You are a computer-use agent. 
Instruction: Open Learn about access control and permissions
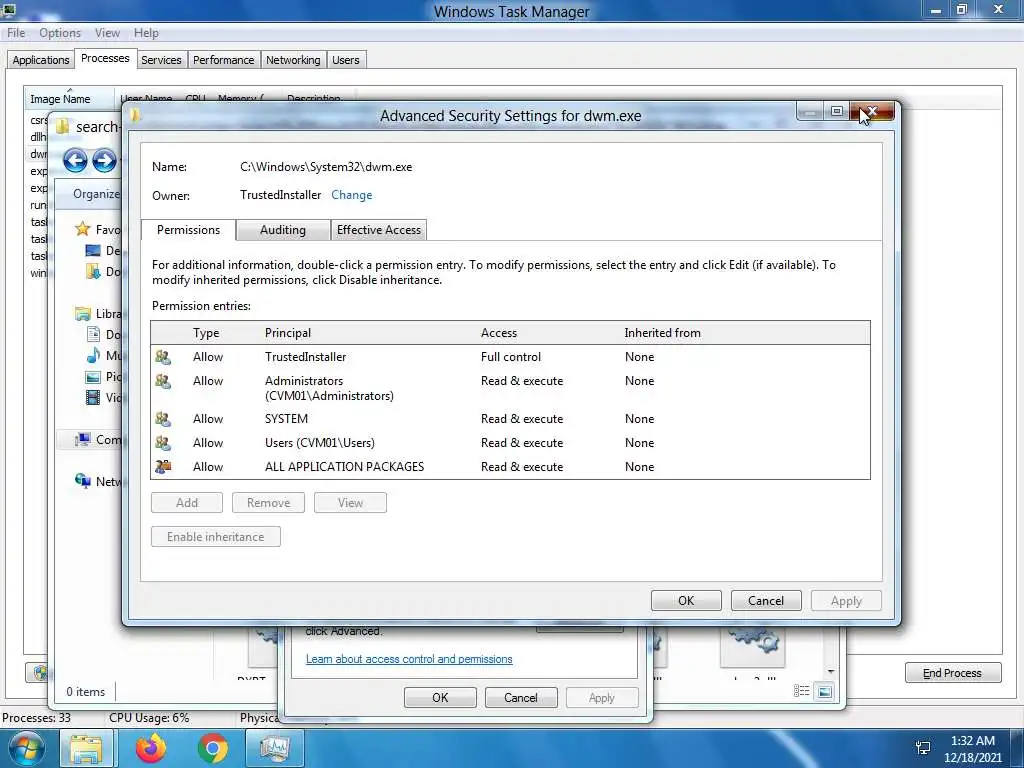click(409, 659)
